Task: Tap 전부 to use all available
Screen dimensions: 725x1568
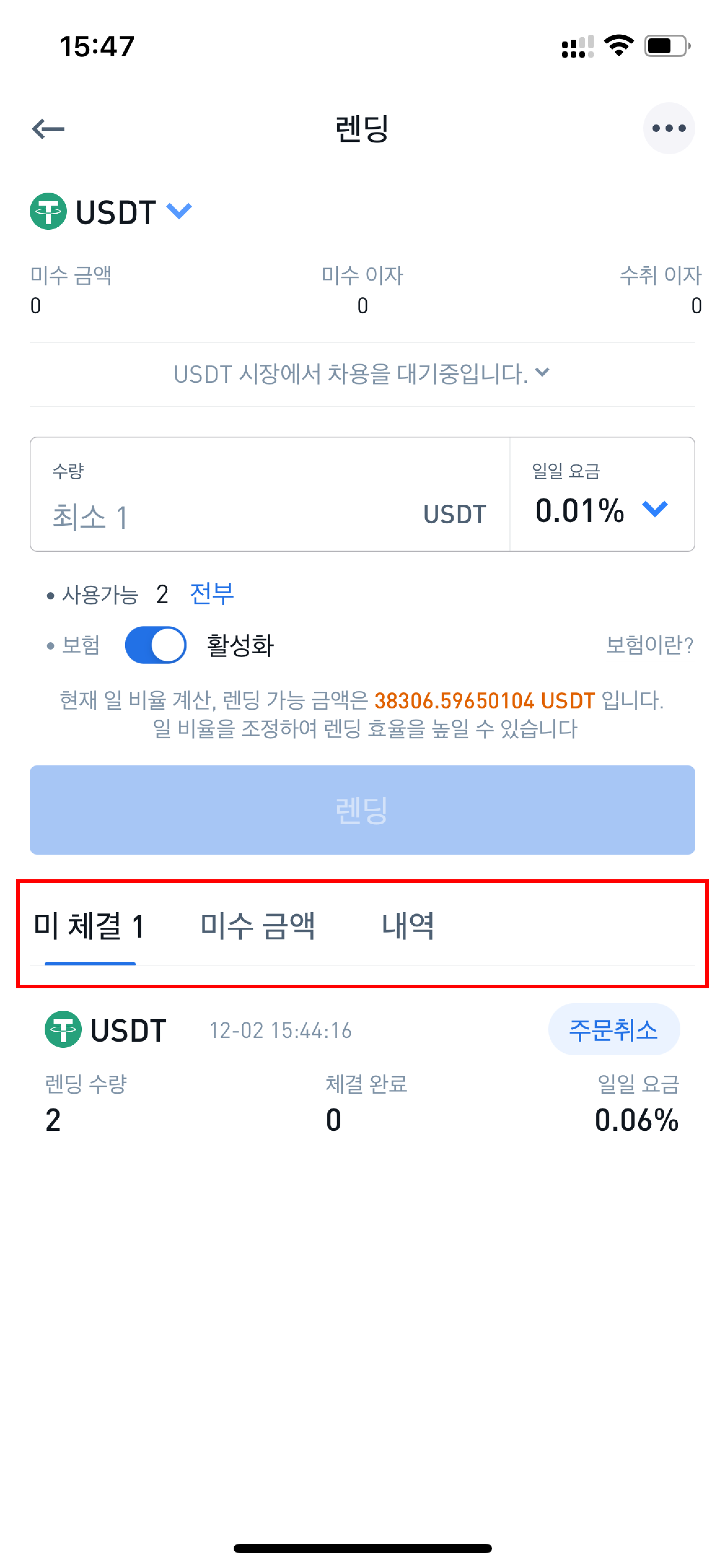Action: (x=211, y=594)
